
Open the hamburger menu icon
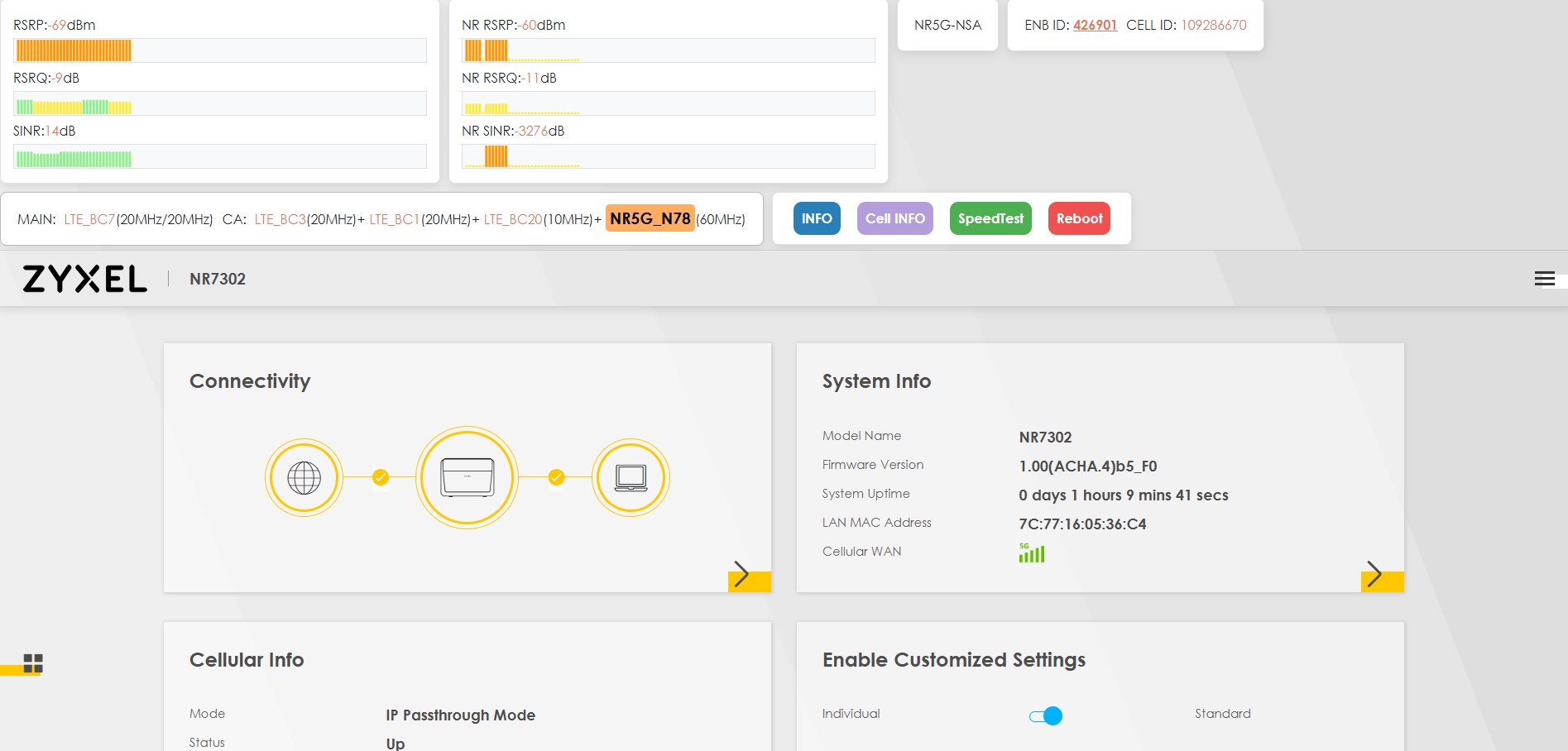(x=1544, y=279)
